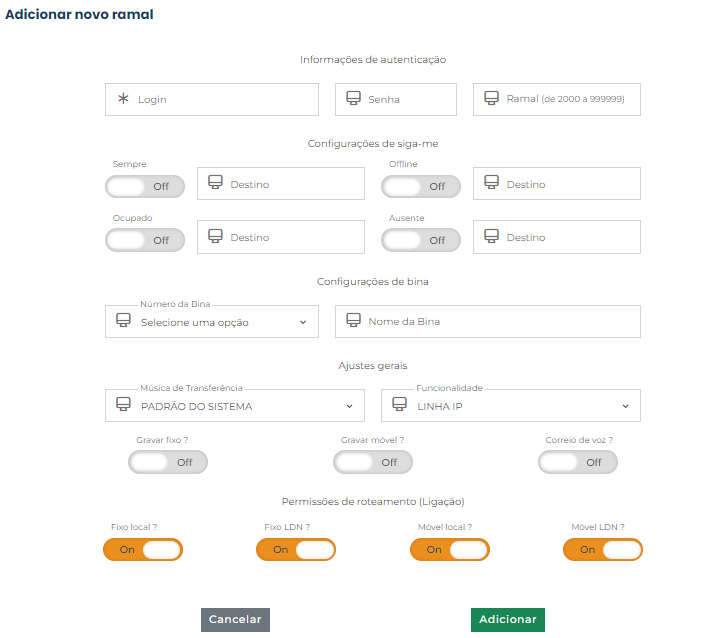728x638 pixels.
Task: Click the asterisk icon in Login field
Action: [124, 99]
